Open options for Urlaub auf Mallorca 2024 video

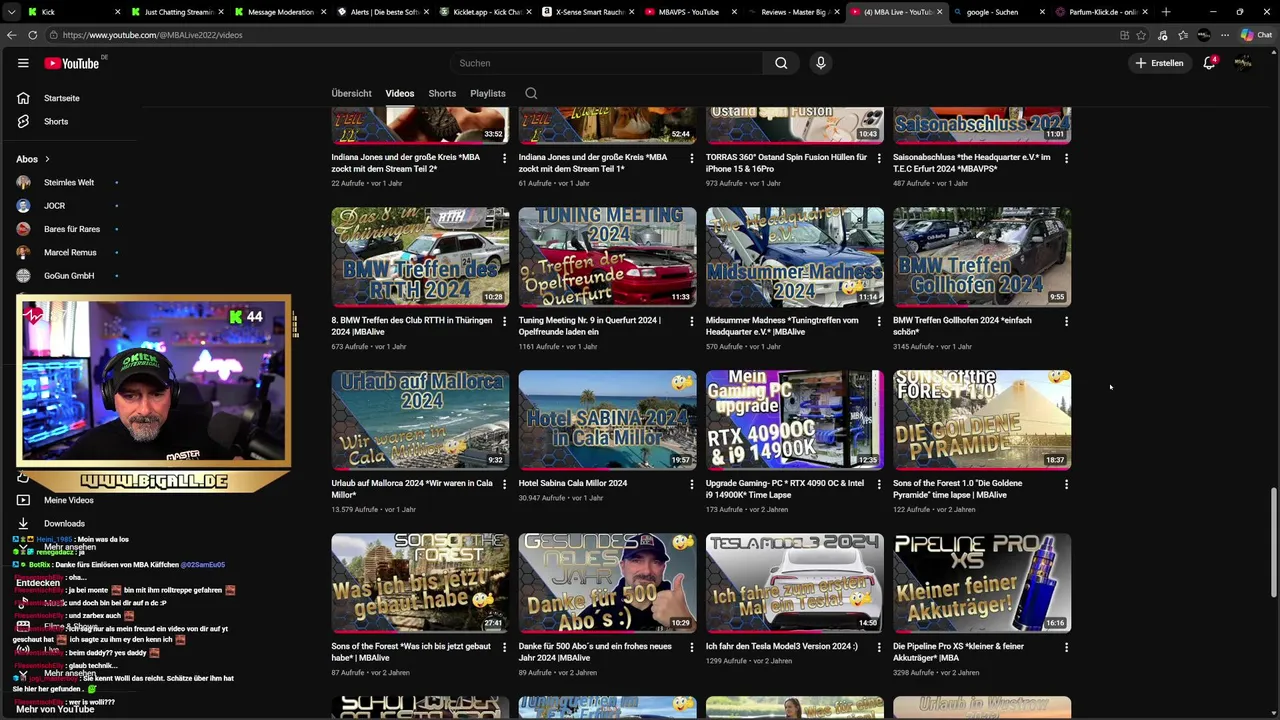pyautogui.click(x=504, y=484)
